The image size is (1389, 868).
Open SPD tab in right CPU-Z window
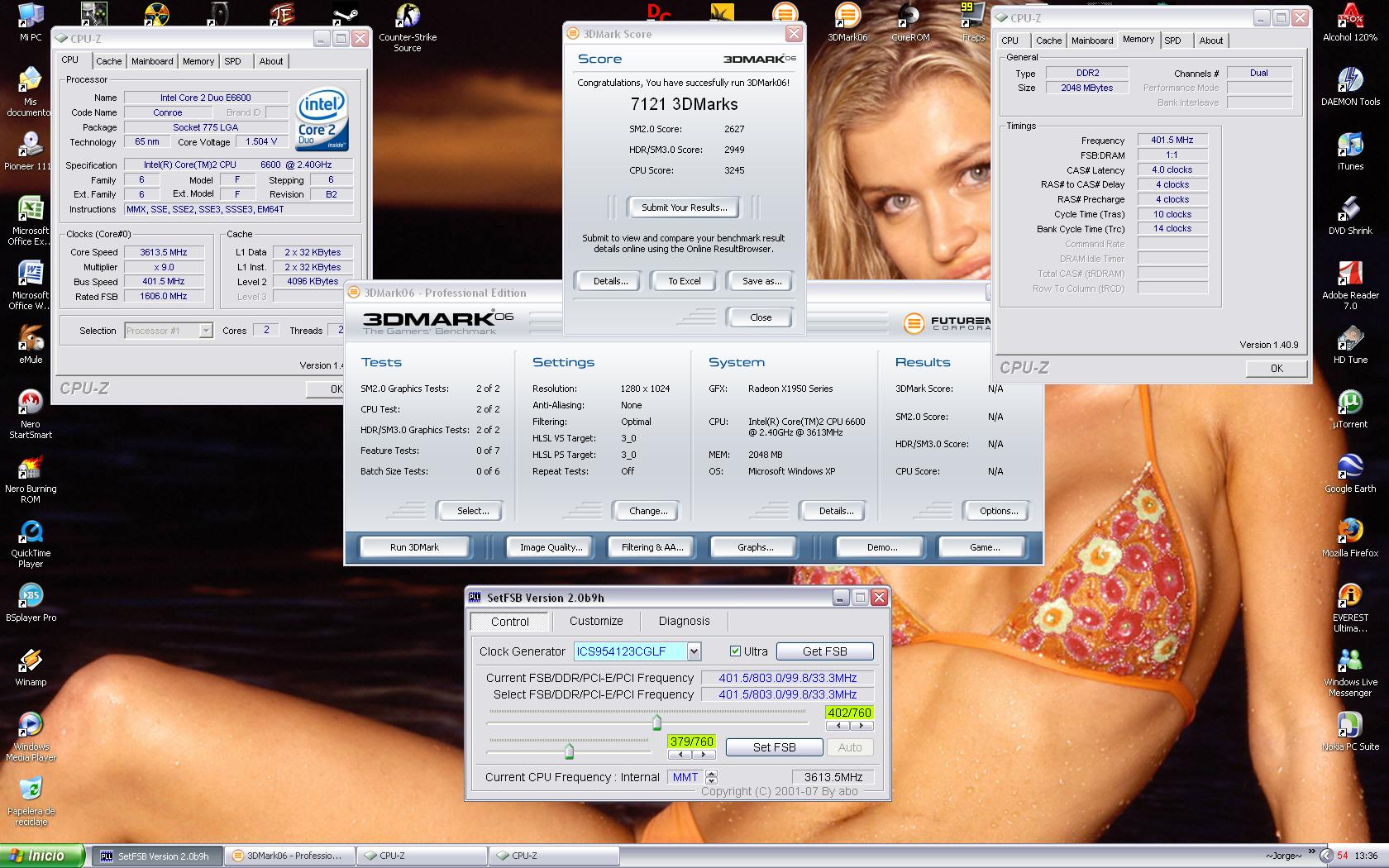[x=1172, y=41]
